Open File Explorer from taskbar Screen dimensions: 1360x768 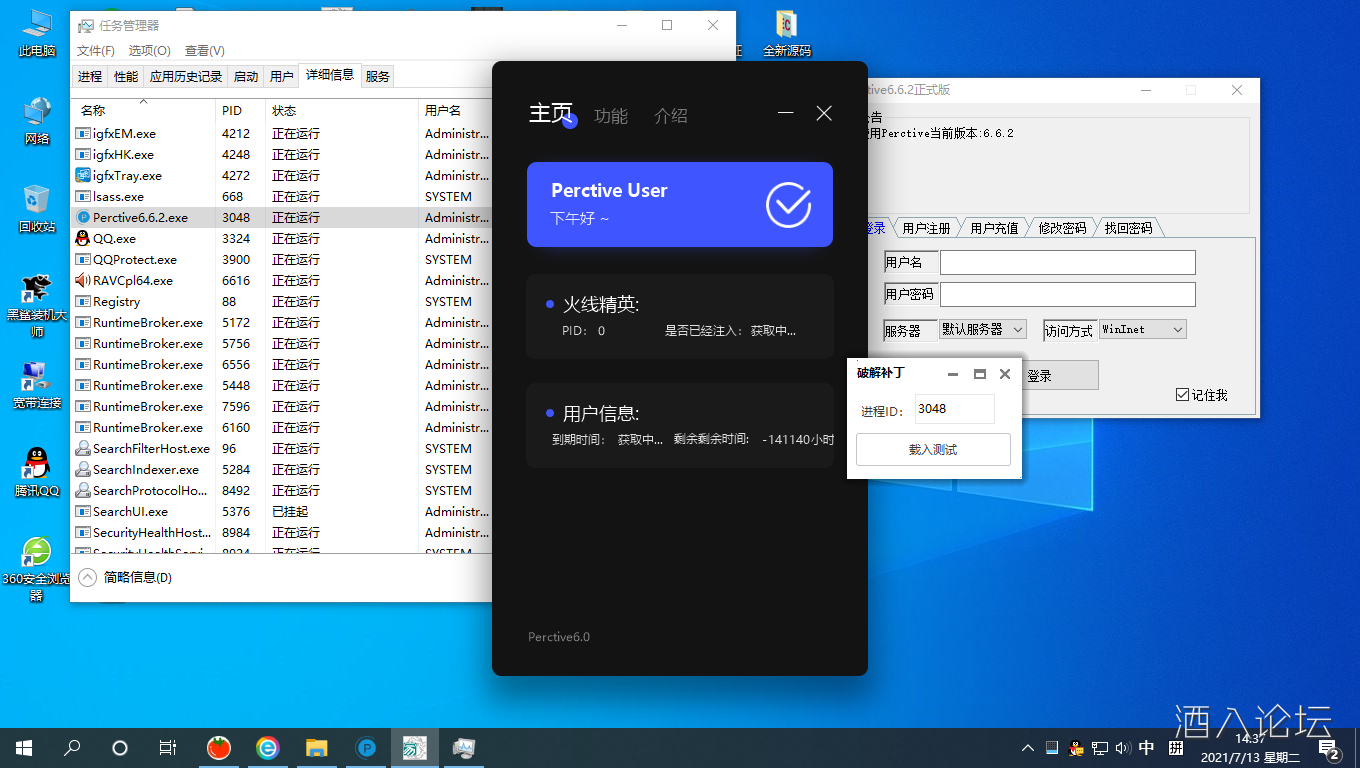316,747
